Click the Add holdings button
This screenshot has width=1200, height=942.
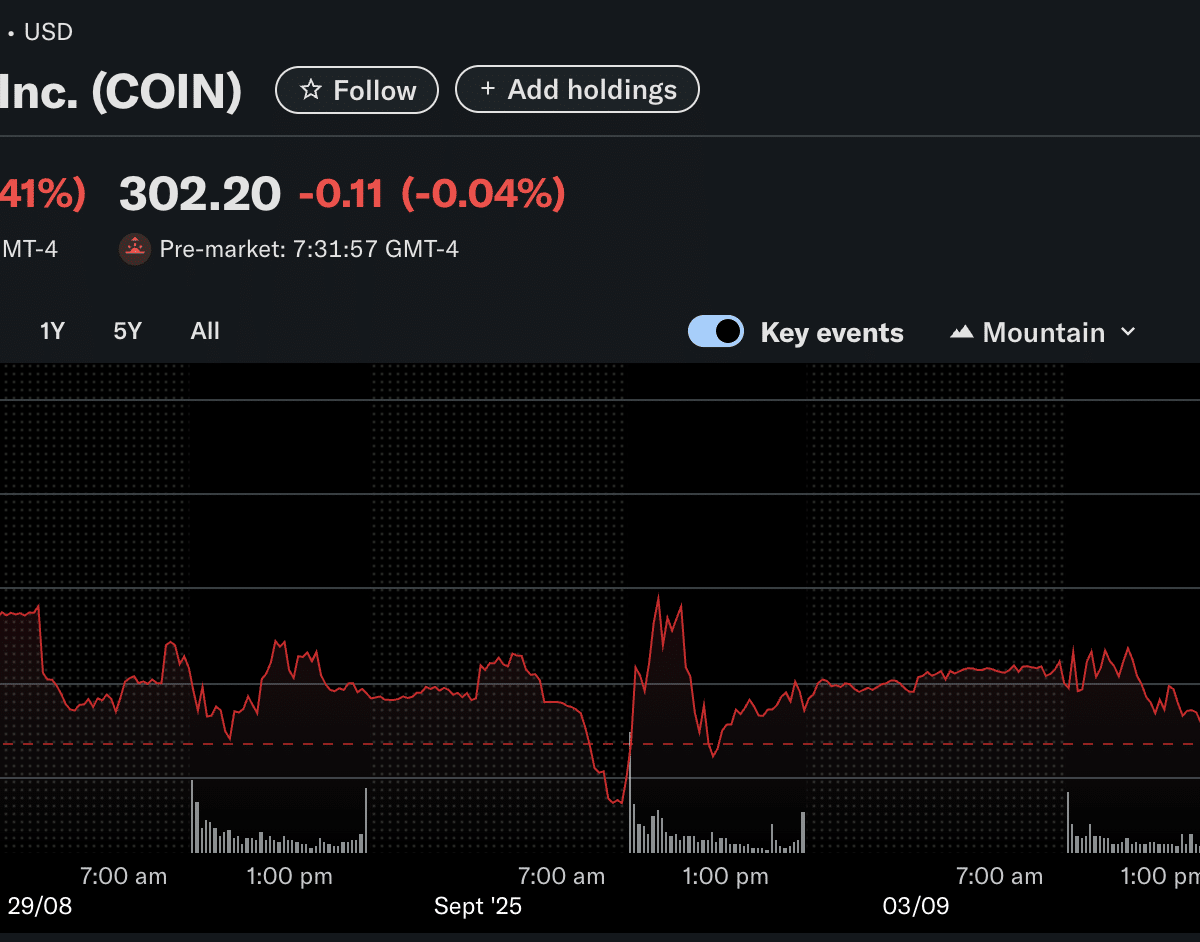[x=577, y=89]
